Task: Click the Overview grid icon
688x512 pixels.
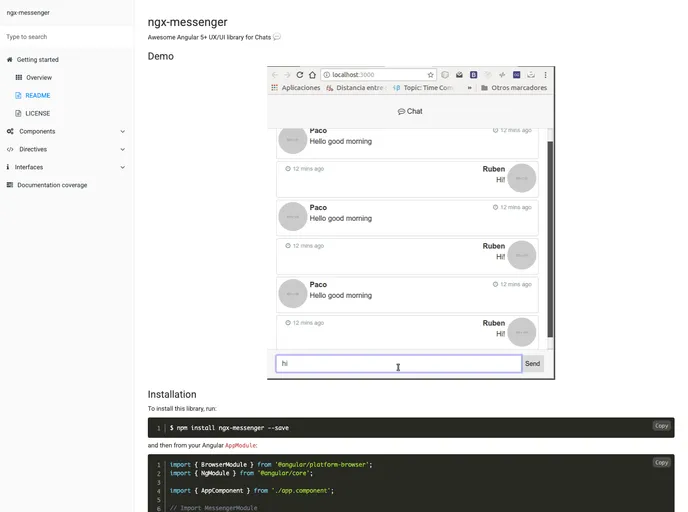Action: (x=18, y=78)
